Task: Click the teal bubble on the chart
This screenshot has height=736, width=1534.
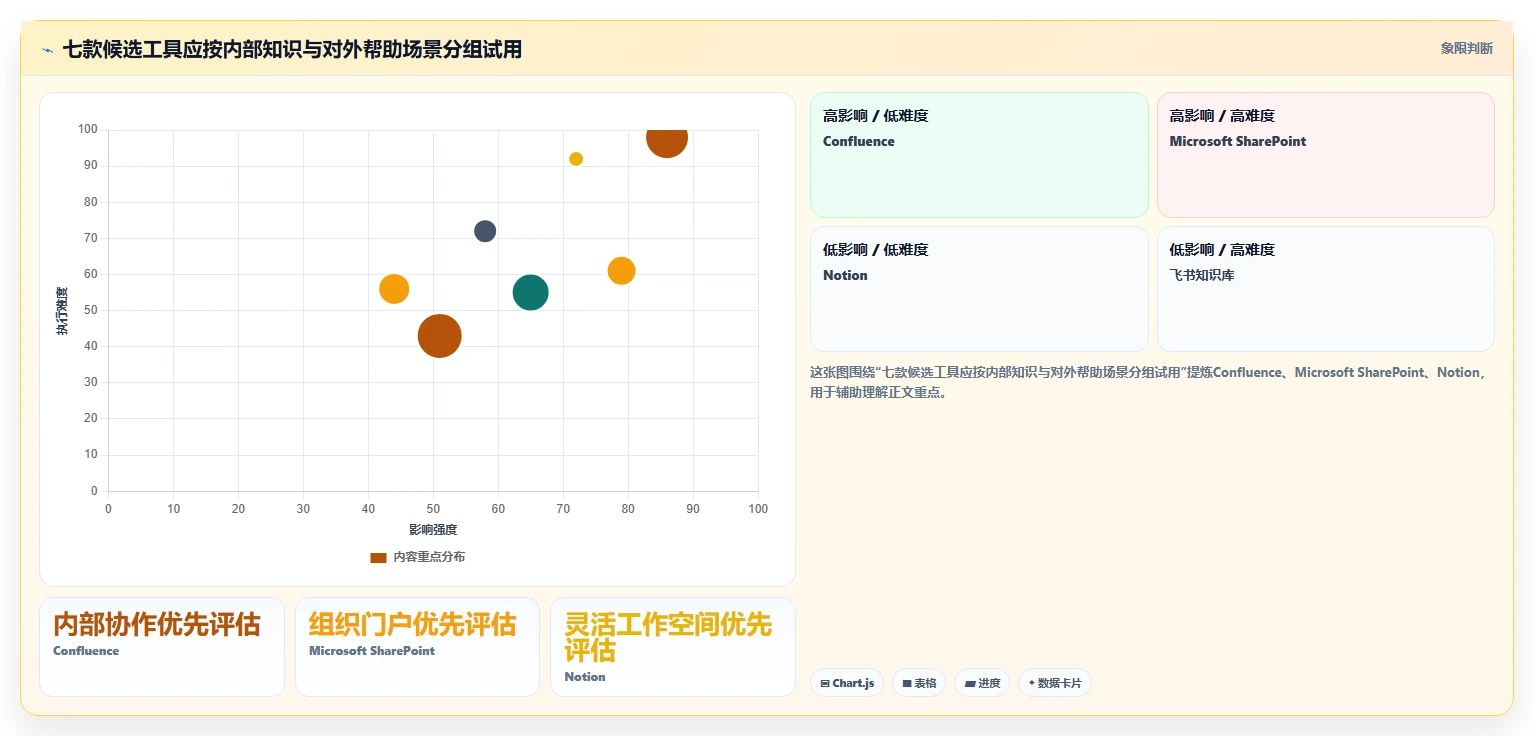Action: [x=530, y=292]
